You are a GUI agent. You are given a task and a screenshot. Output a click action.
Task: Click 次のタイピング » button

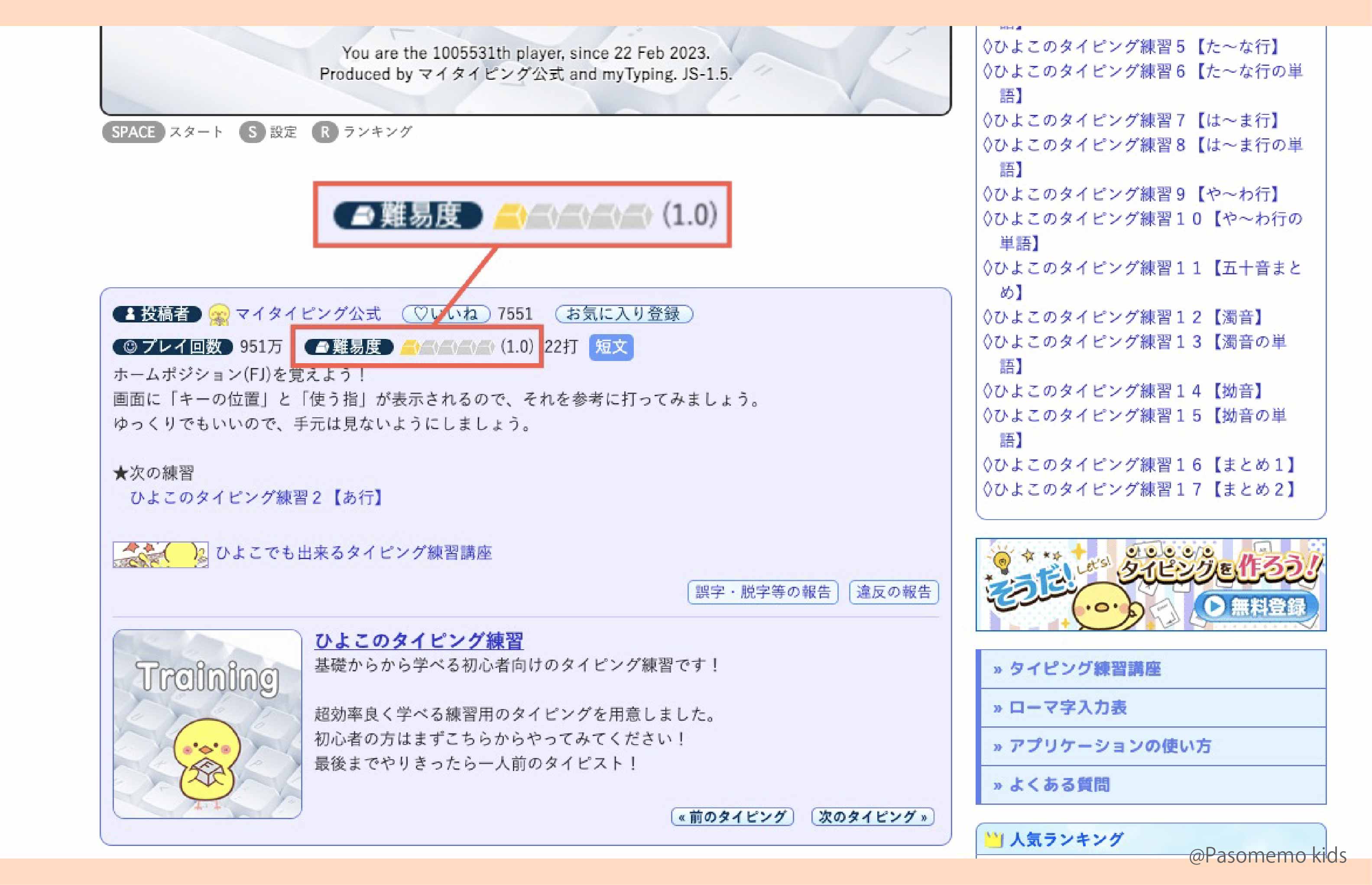[873, 817]
